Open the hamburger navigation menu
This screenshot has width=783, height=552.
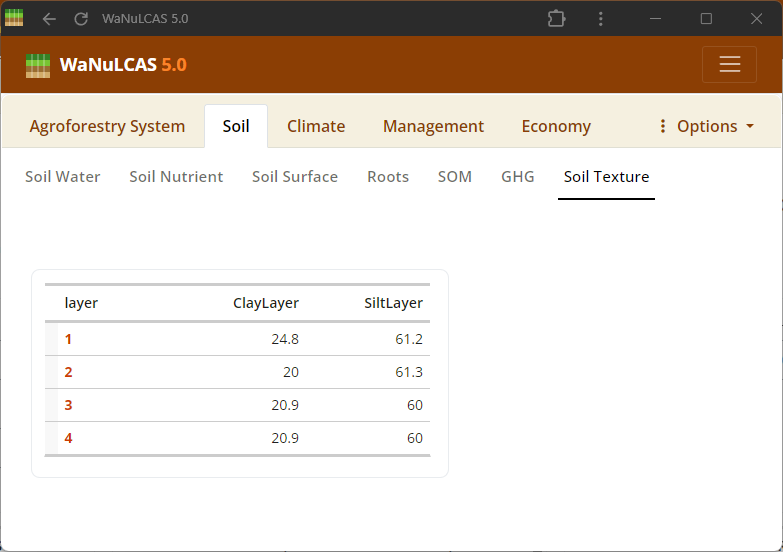(x=729, y=64)
